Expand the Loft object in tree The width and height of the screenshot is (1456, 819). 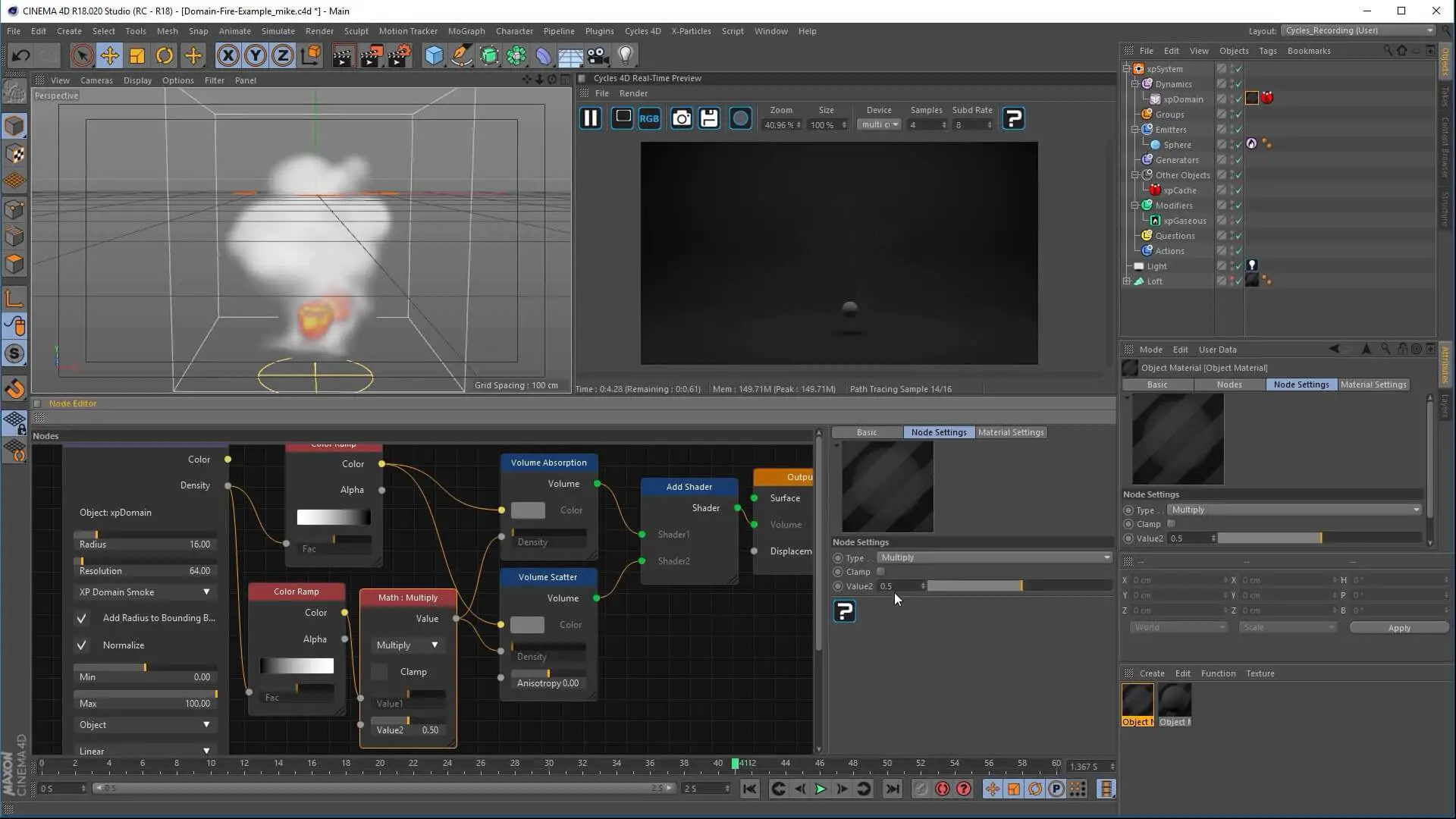pos(1127,281)
